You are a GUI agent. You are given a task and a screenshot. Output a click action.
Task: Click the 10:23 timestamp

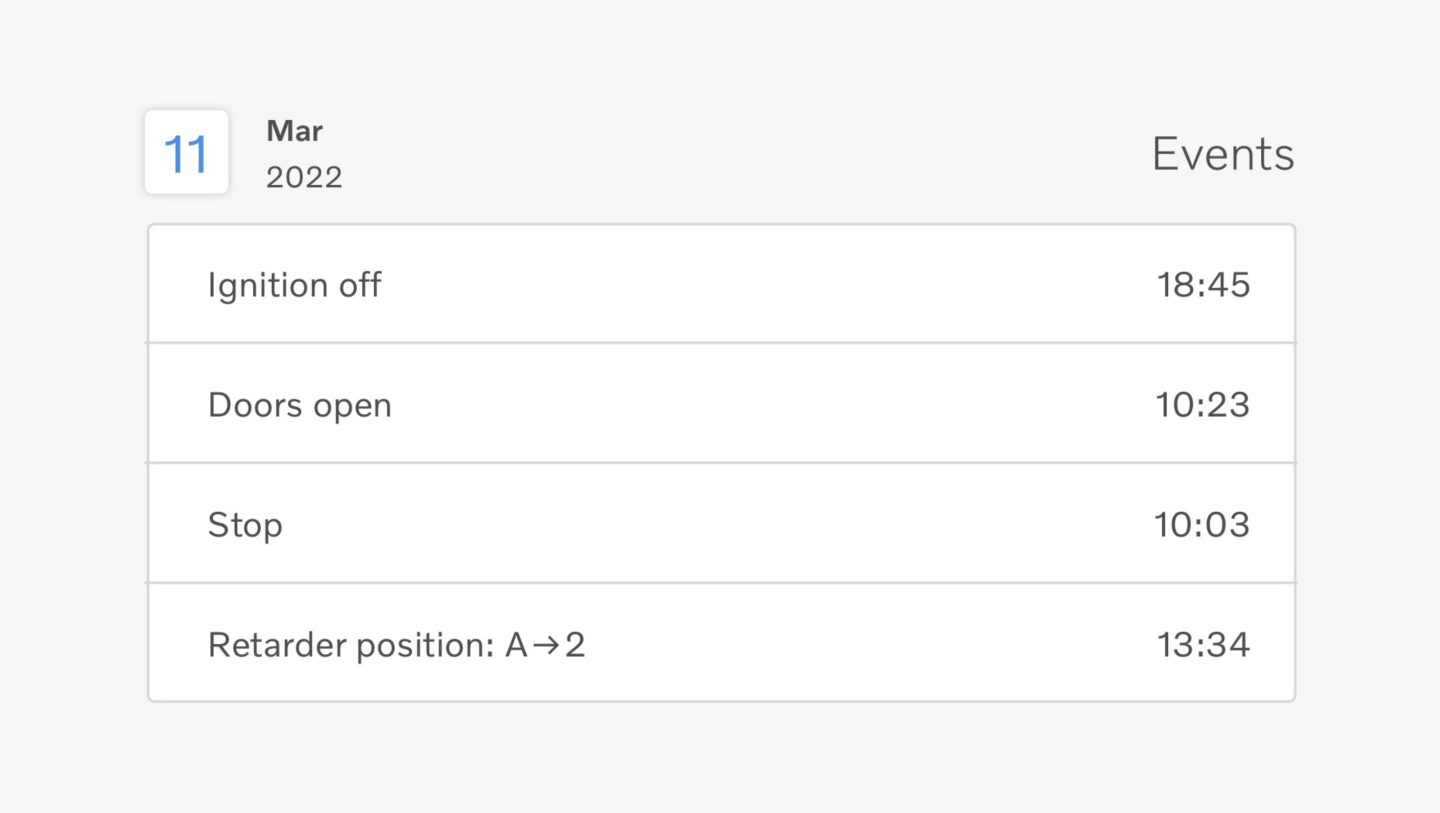1203,405
